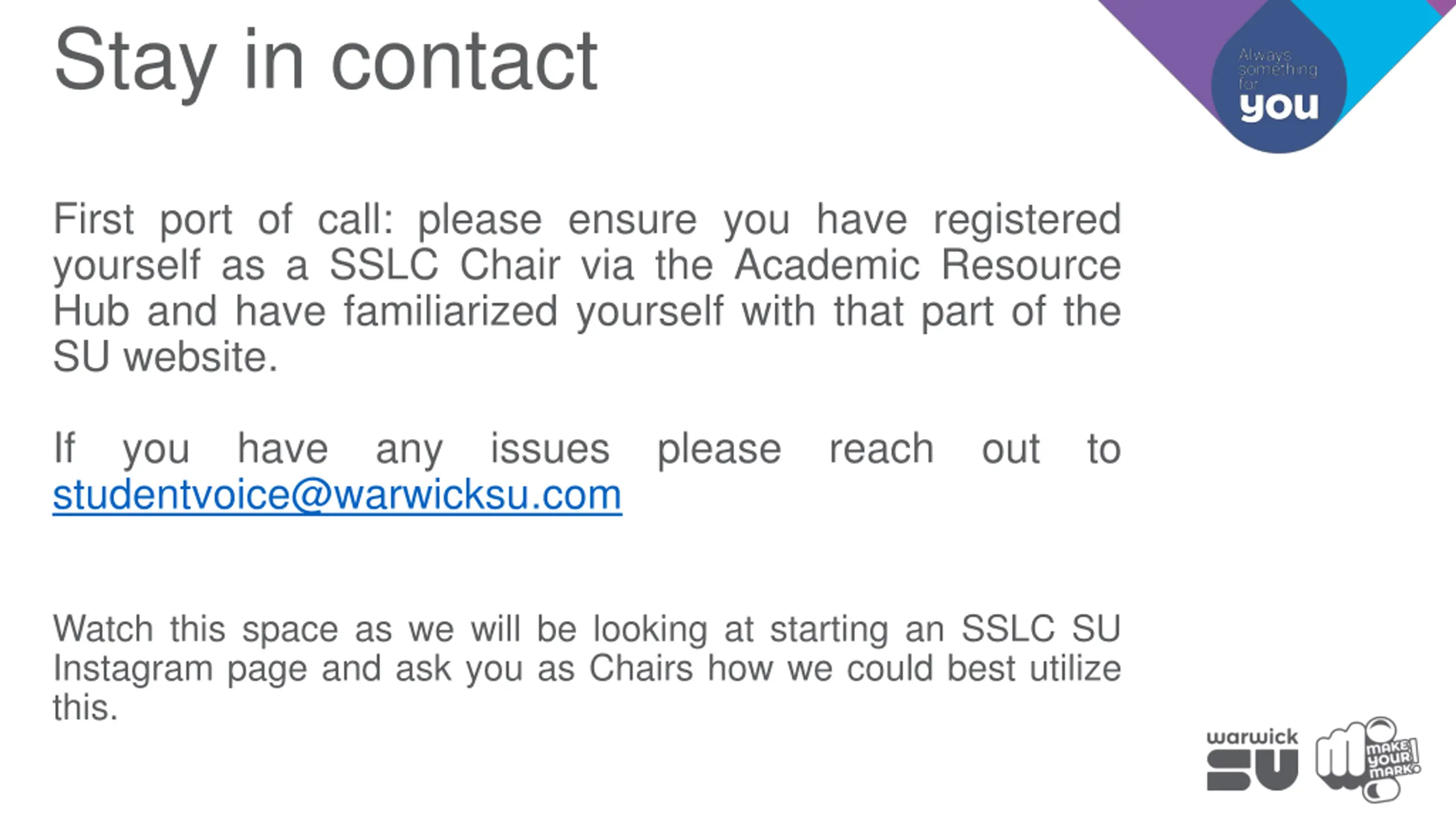Click the bold white 'you' in the droplet
The width and height of the screenshot is (1456, 819).
[x=1279, y=107]
